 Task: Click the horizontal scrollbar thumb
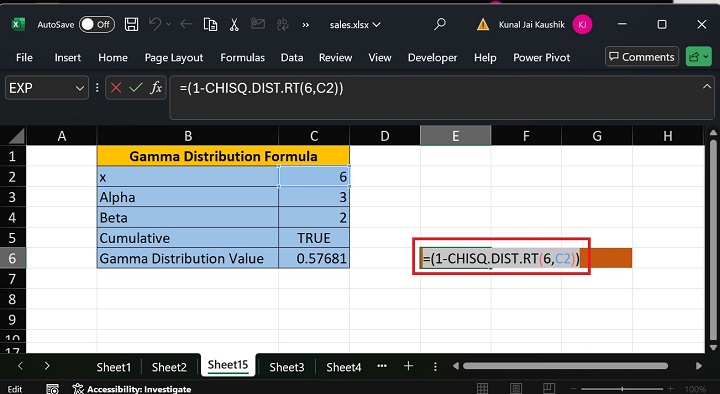565,366
